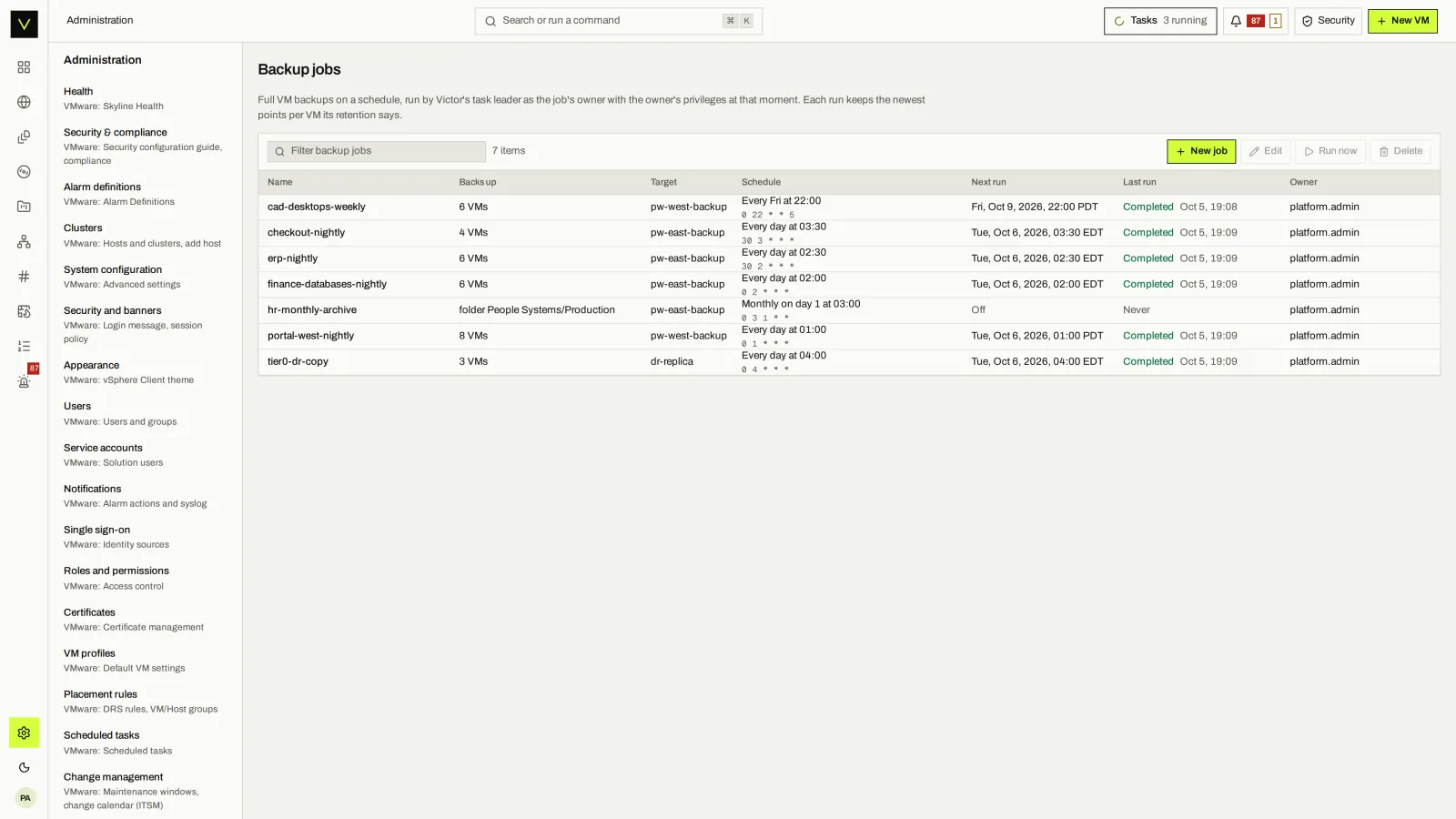Click the New VM button
The width and height of the screenshot is (1456, 819).
[x=1402, y=21]
